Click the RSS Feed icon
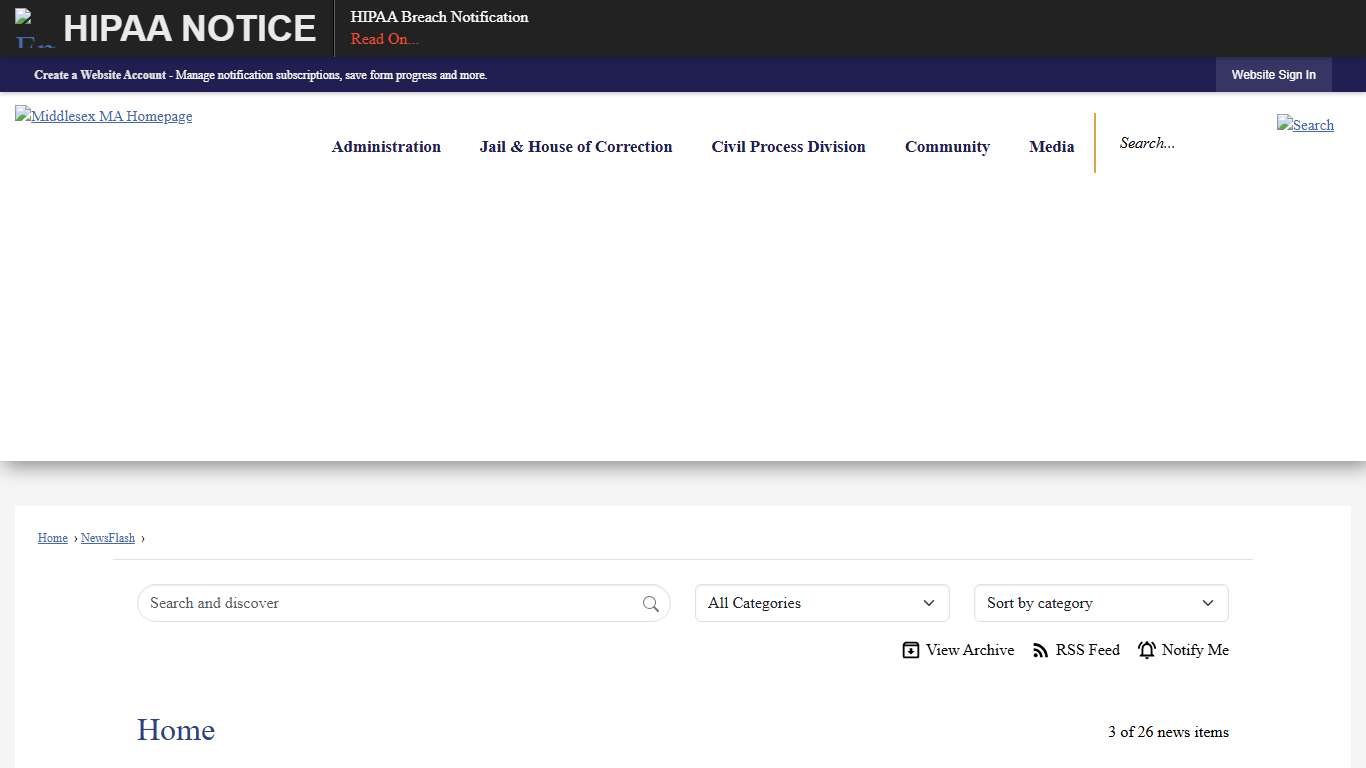Screen dimensions: 1366x768 1040,651
